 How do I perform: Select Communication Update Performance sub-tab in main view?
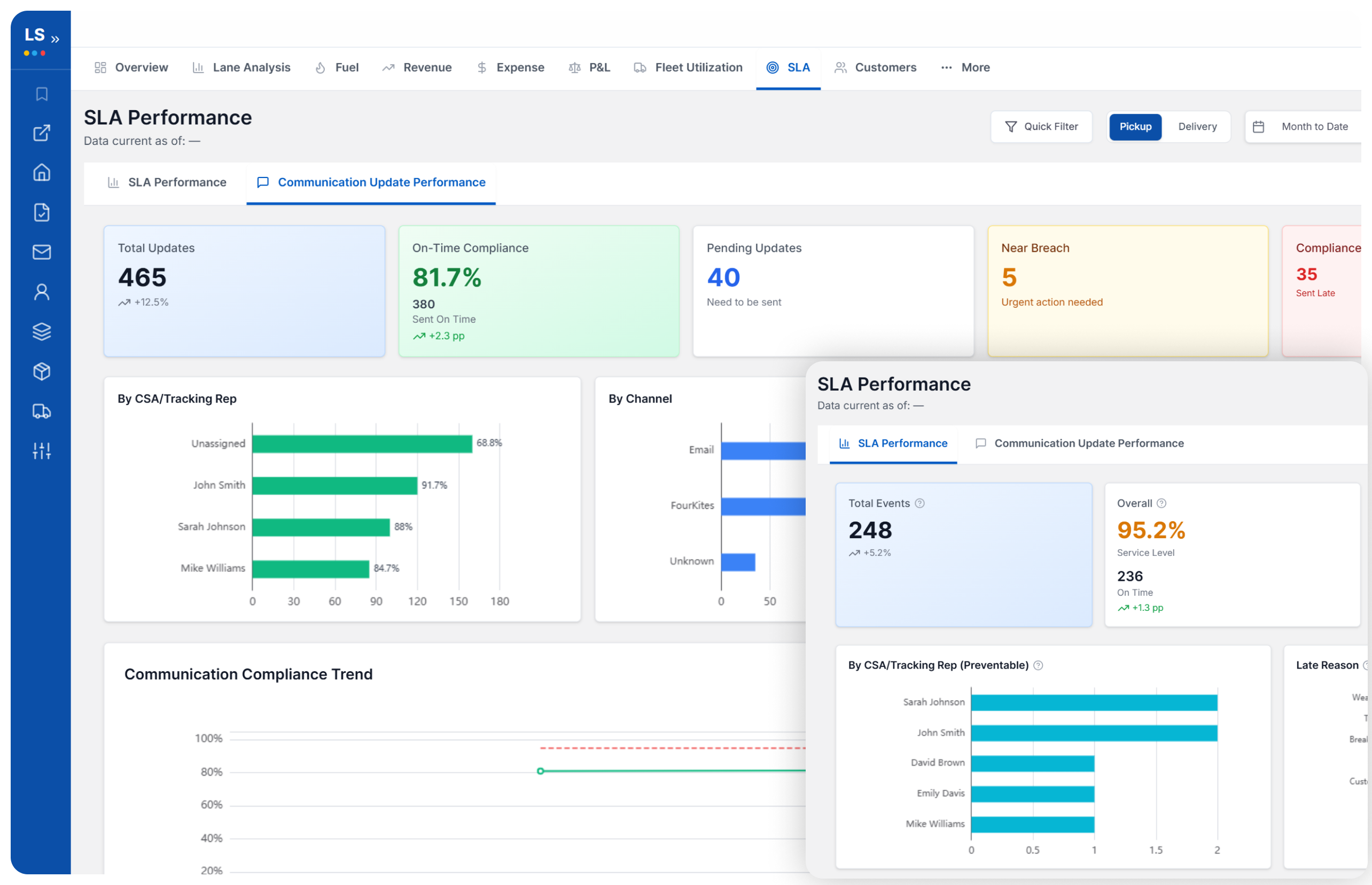[371, 182]
